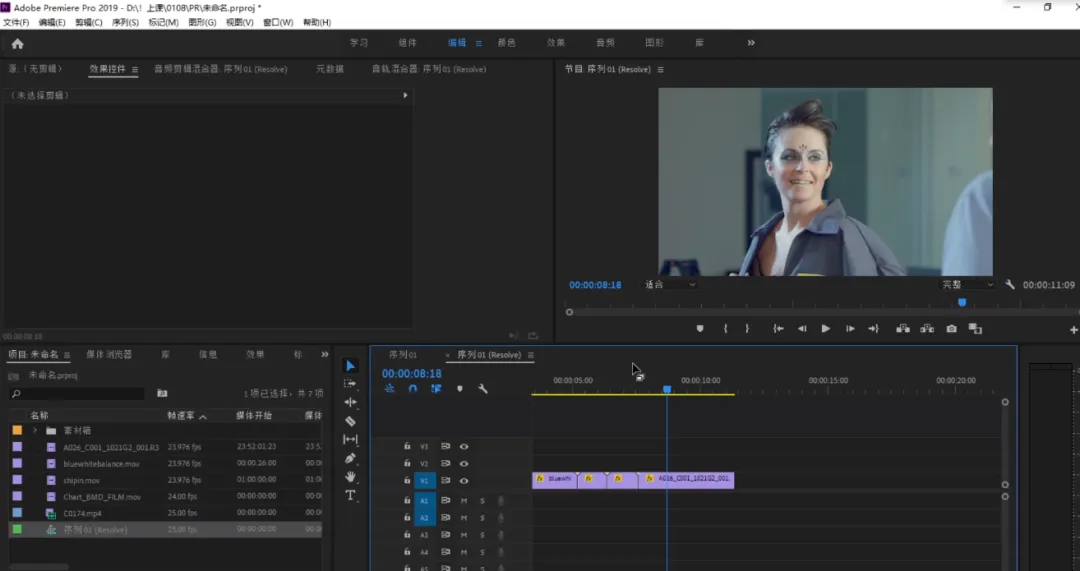
Task: Activate the Type (T) tool
Action: pos(350,495)
